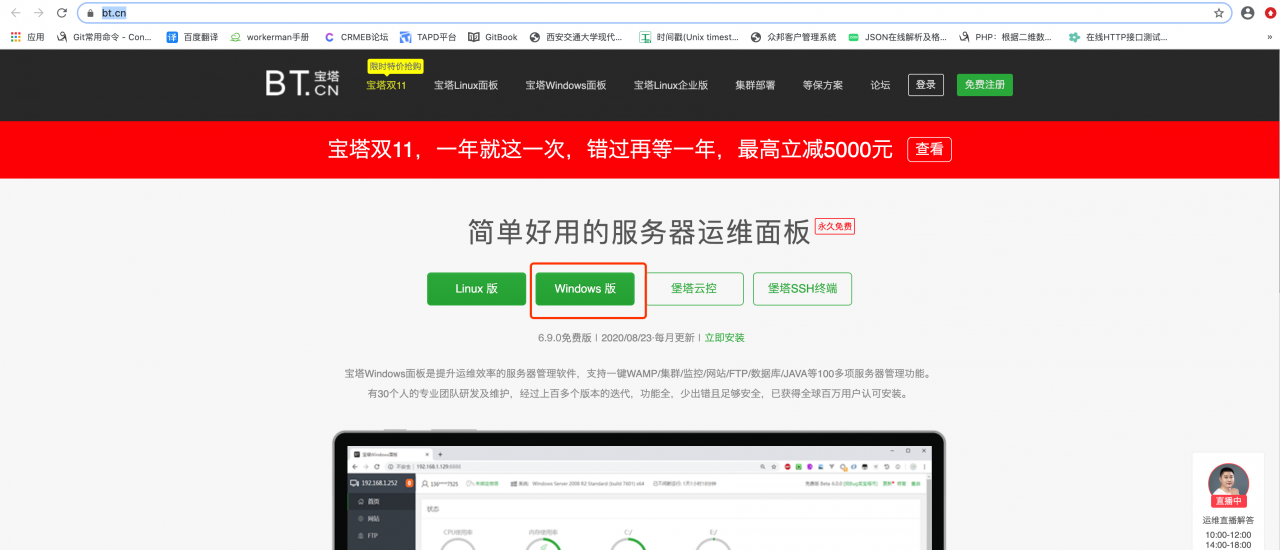
Task: Click the red banner 宝塔双11 slogan text
Action: pos(610,150)
